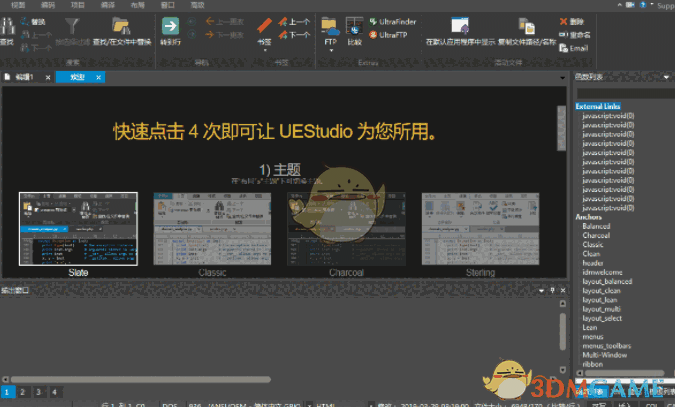Select the idmwelcome anchor entry
The image size is (675, 407).
602,272
